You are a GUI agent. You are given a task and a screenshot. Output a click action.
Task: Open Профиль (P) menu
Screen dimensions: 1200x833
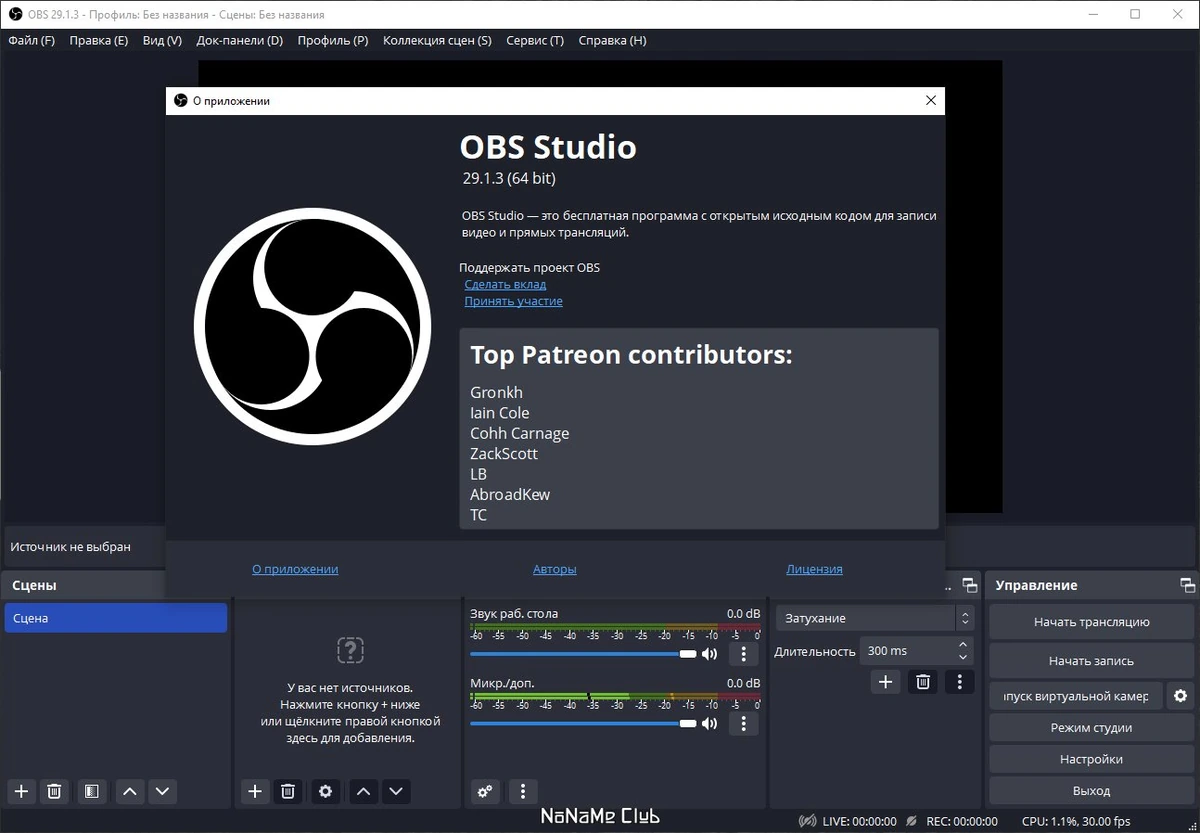[333, 40]
